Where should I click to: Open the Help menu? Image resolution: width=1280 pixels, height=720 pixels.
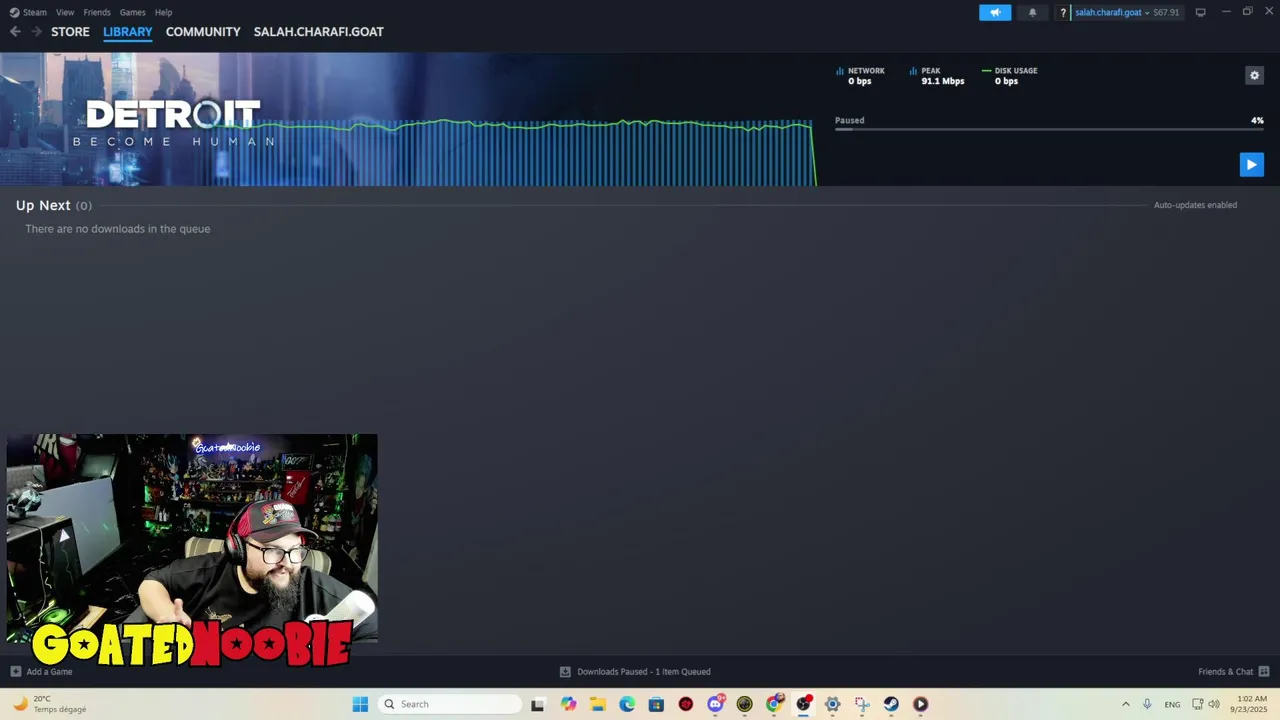(x=164, y=12)
